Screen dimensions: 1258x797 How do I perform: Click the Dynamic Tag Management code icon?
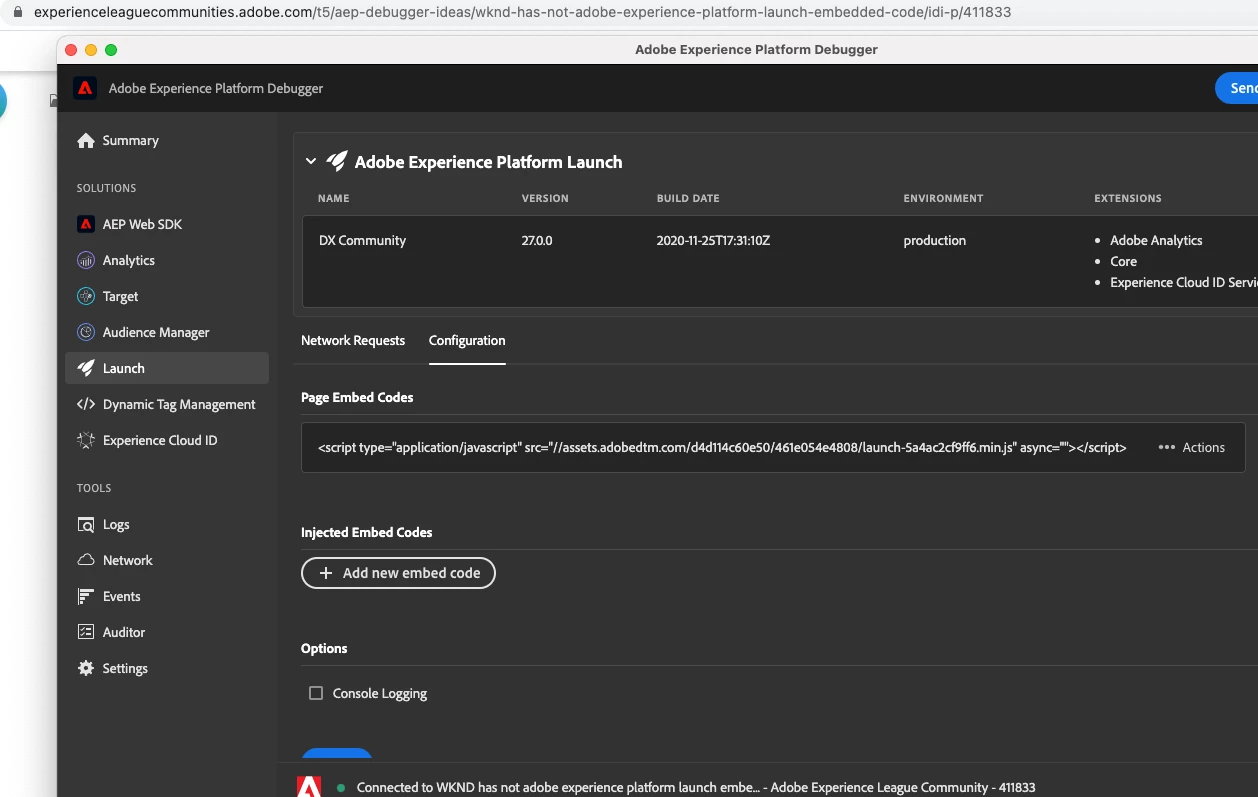86,405
